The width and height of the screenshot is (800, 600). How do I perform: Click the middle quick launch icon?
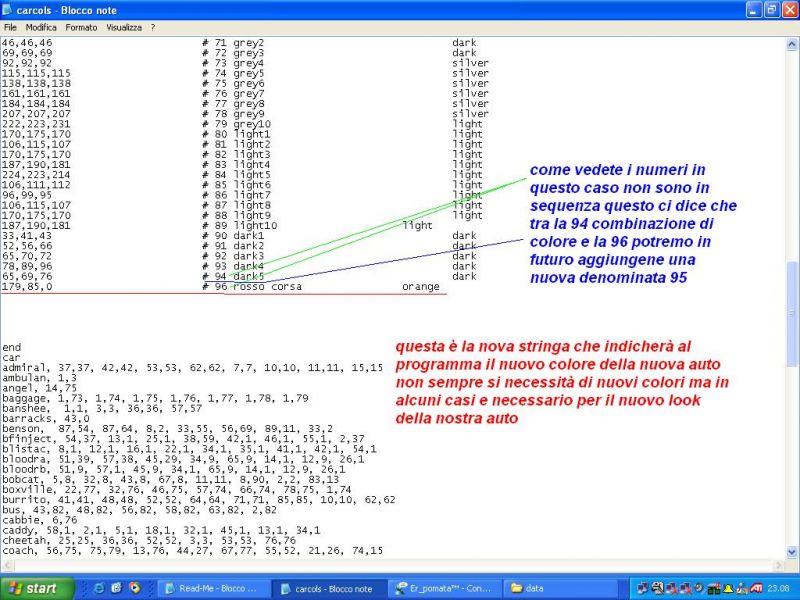tap(117, 588)
